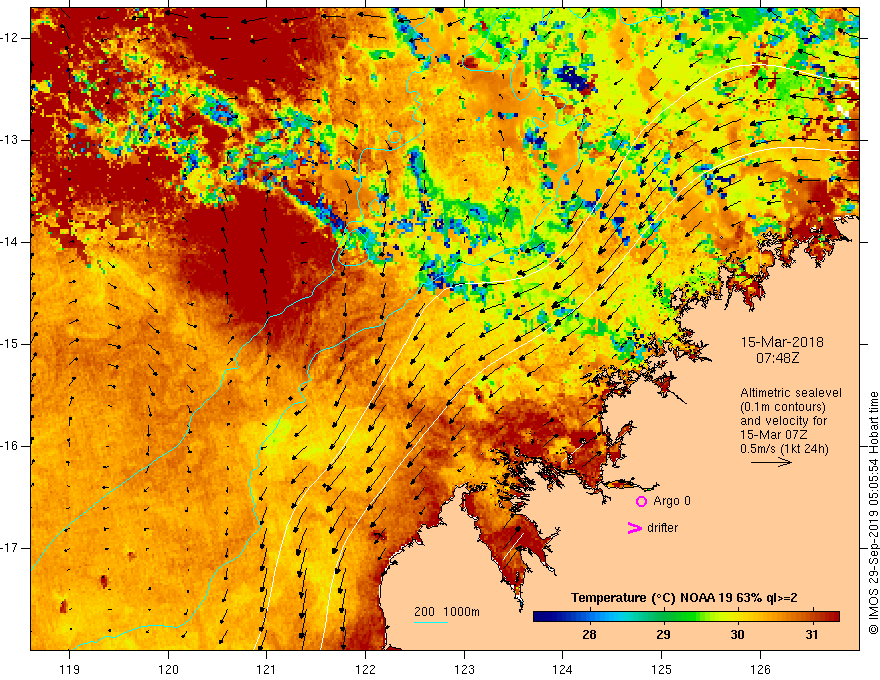Click the longitude axis label '125'

[662, 669]
